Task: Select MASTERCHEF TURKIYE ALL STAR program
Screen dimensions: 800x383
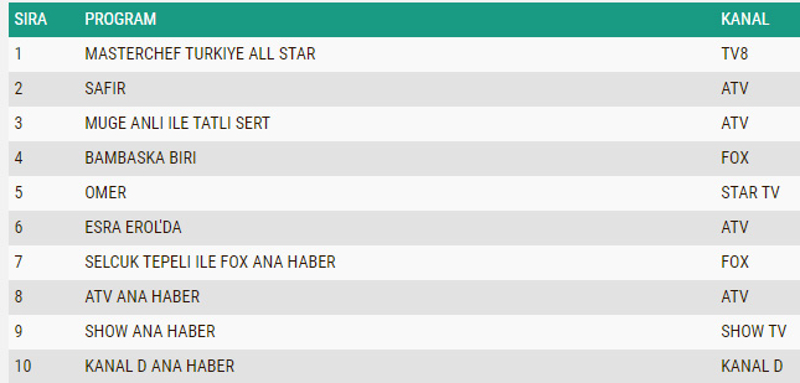Action: click(200, 54)
